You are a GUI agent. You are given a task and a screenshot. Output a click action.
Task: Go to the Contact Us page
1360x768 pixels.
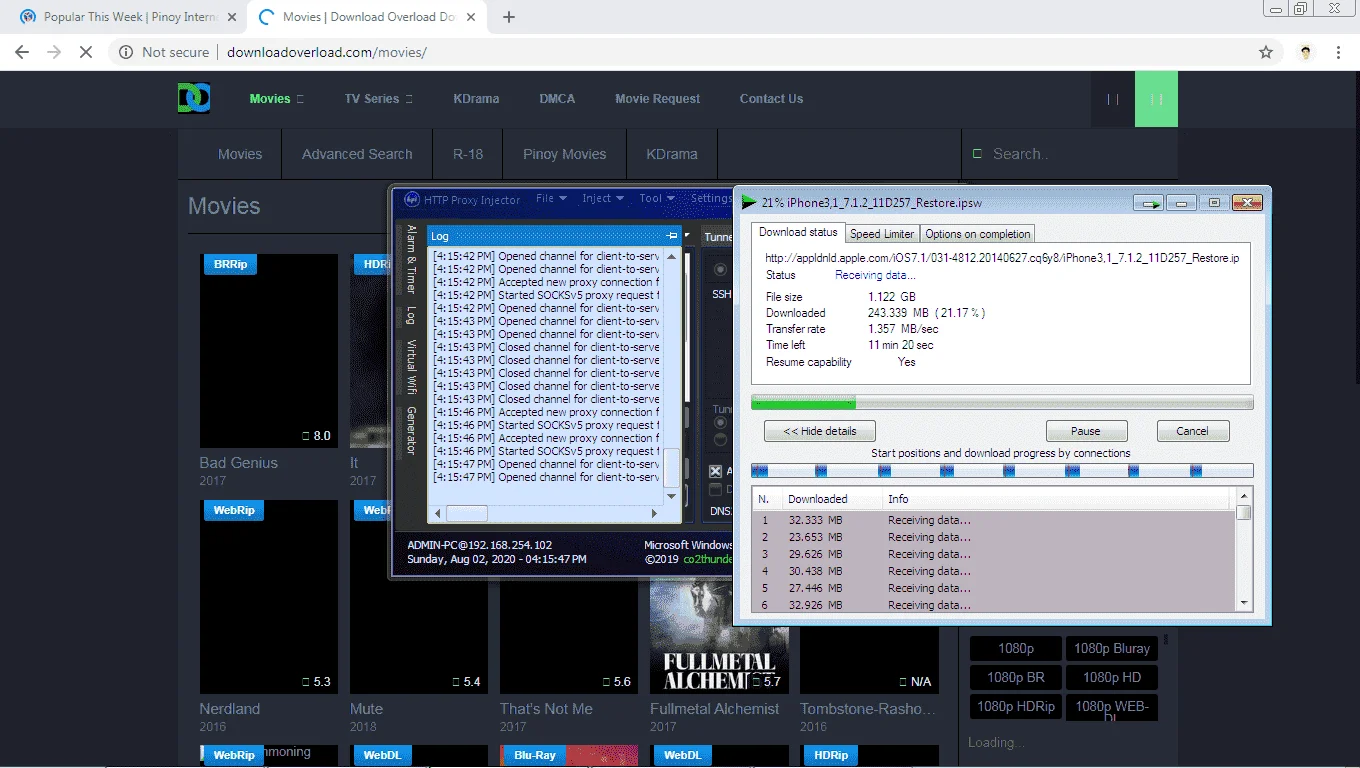(x=771, y=99)
